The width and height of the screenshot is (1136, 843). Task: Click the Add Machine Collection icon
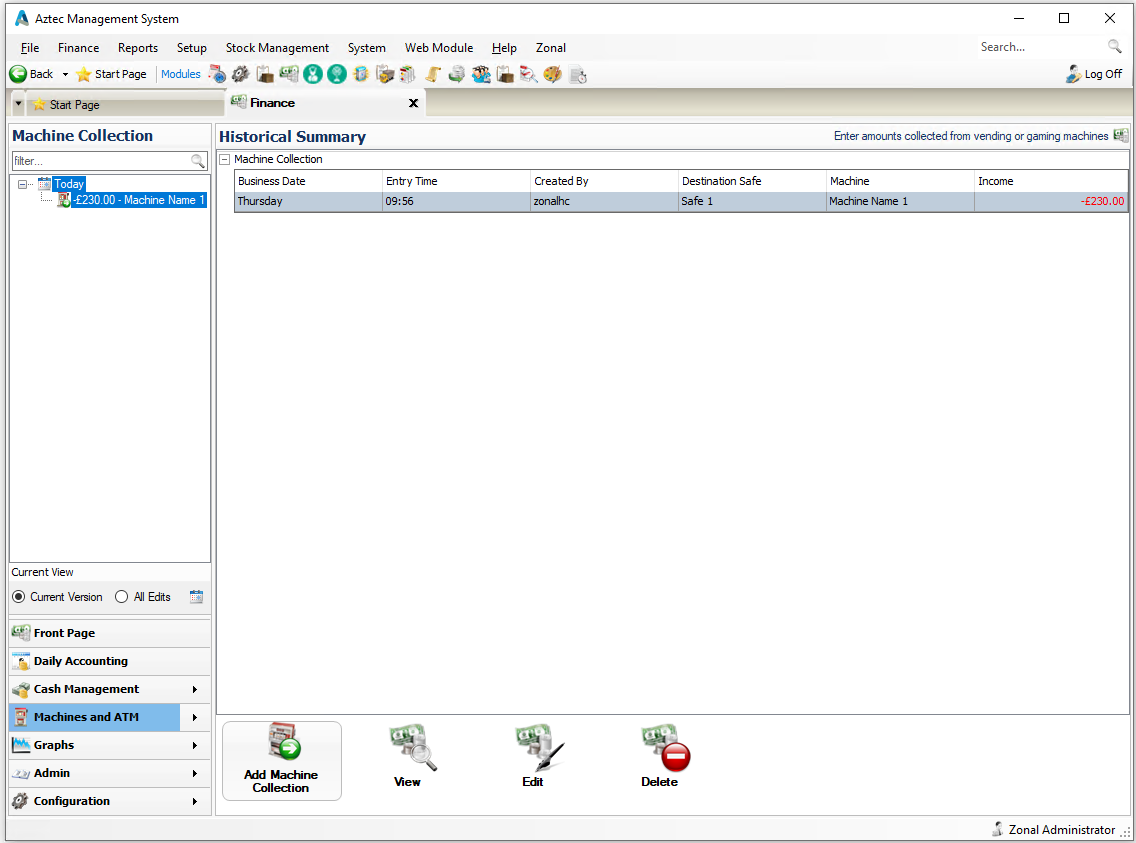pyautogui.click(x=281, y=746)
